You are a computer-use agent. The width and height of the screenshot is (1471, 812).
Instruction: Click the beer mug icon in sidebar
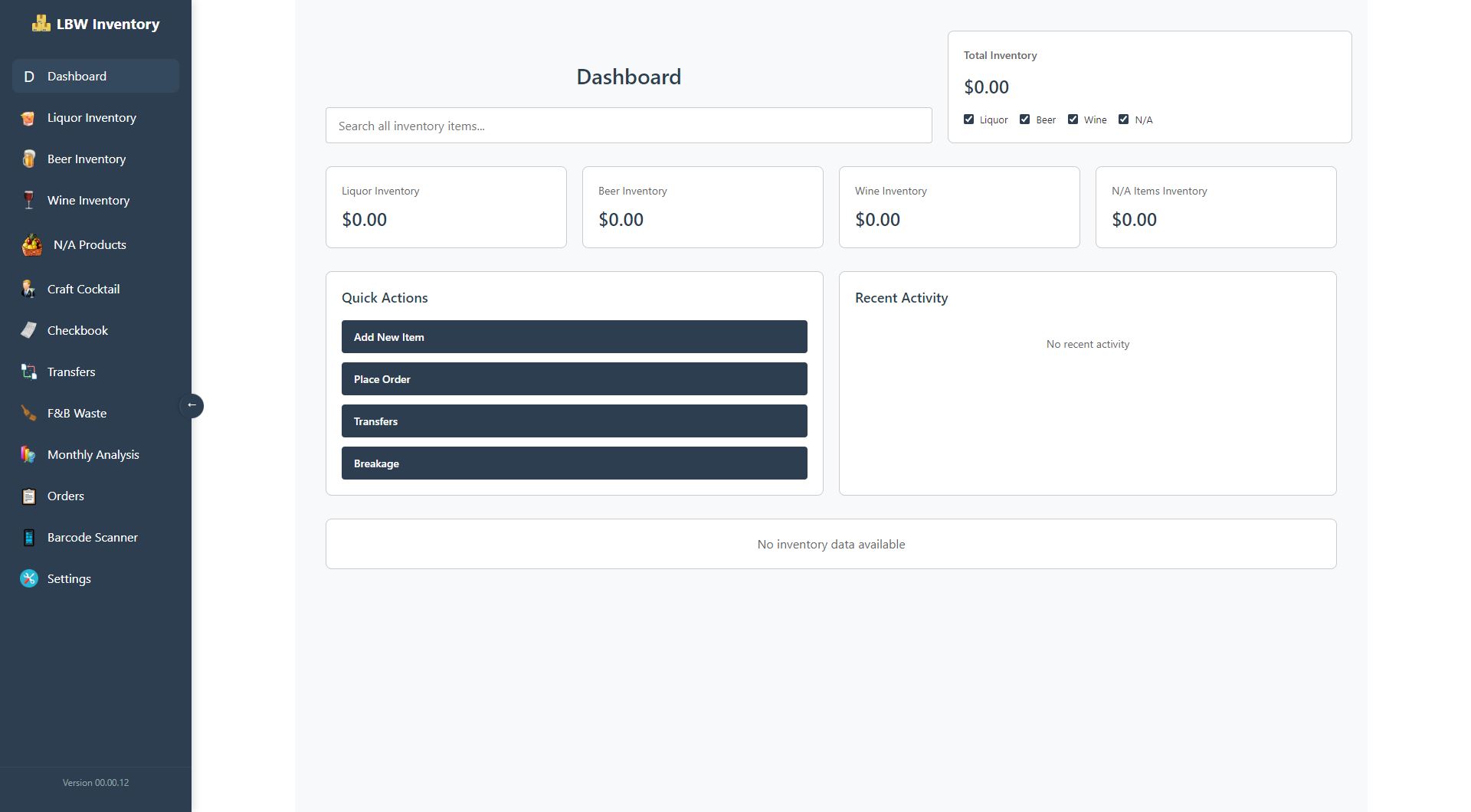[28, 159]
